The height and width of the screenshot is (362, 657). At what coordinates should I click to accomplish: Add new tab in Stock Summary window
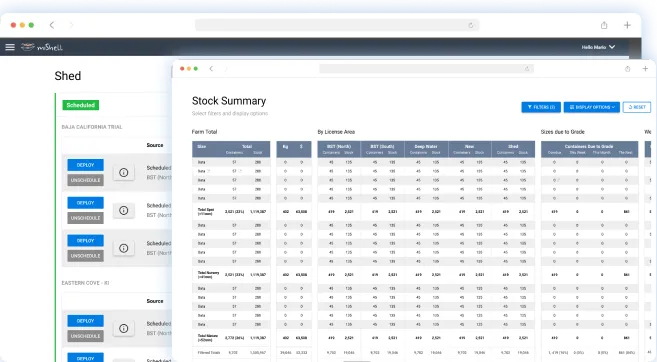click(x=645, y=69)
